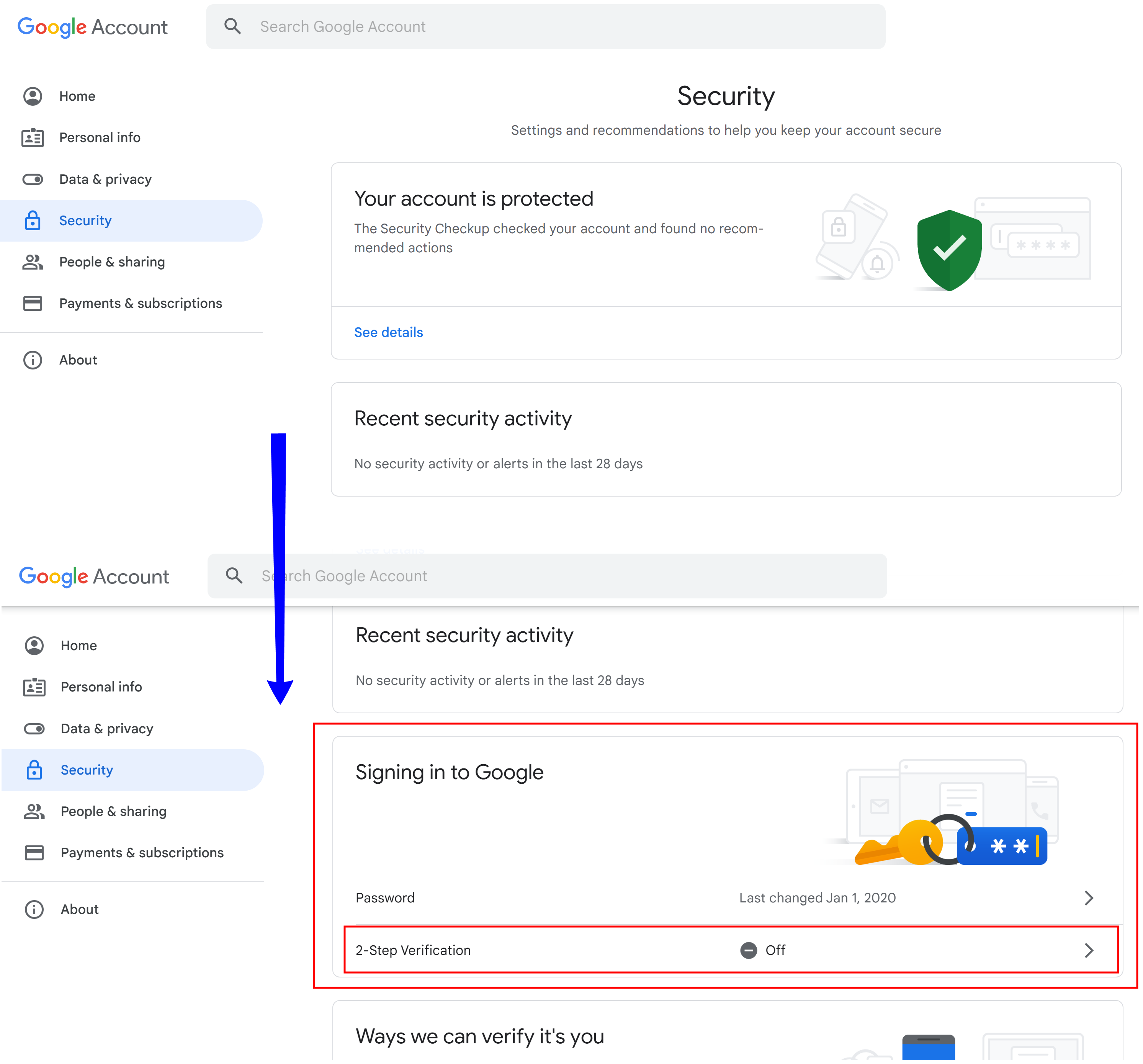This screenshot has width=1143, height=1064.
Task: Click the About info icon in the lower sidebar
Action: click(34, 909)
